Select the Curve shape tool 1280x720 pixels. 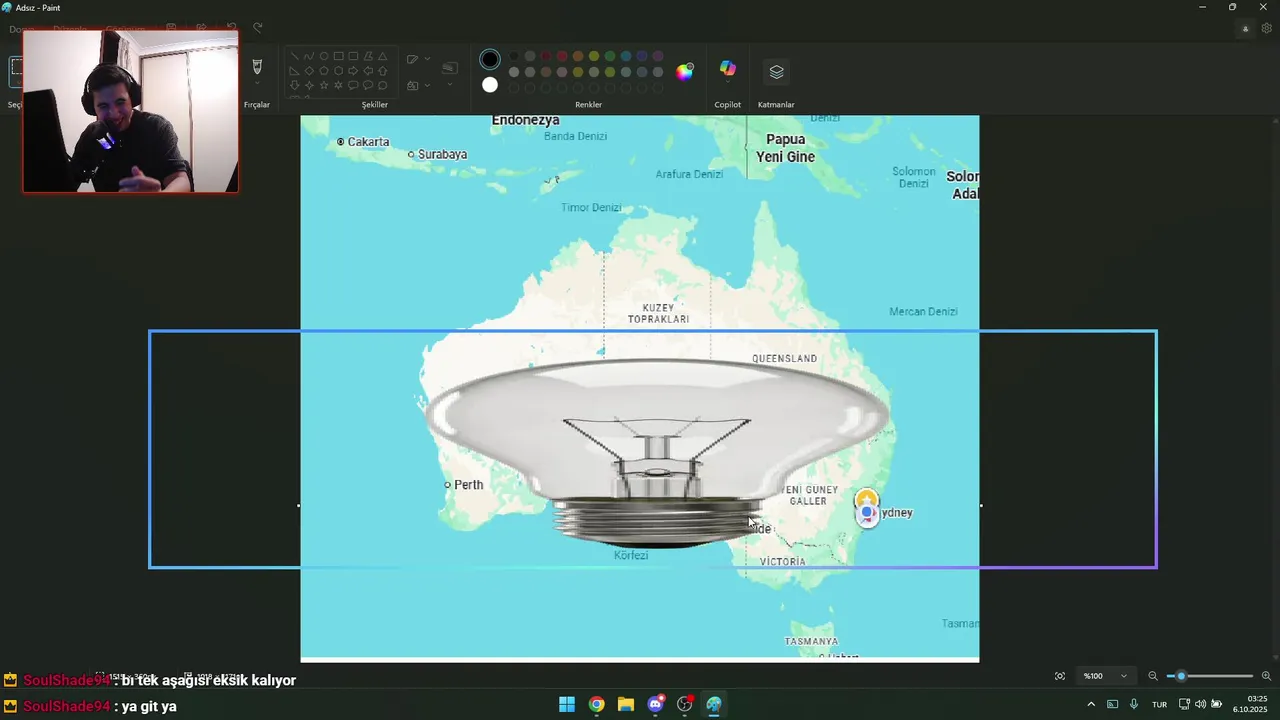(309, 56)
